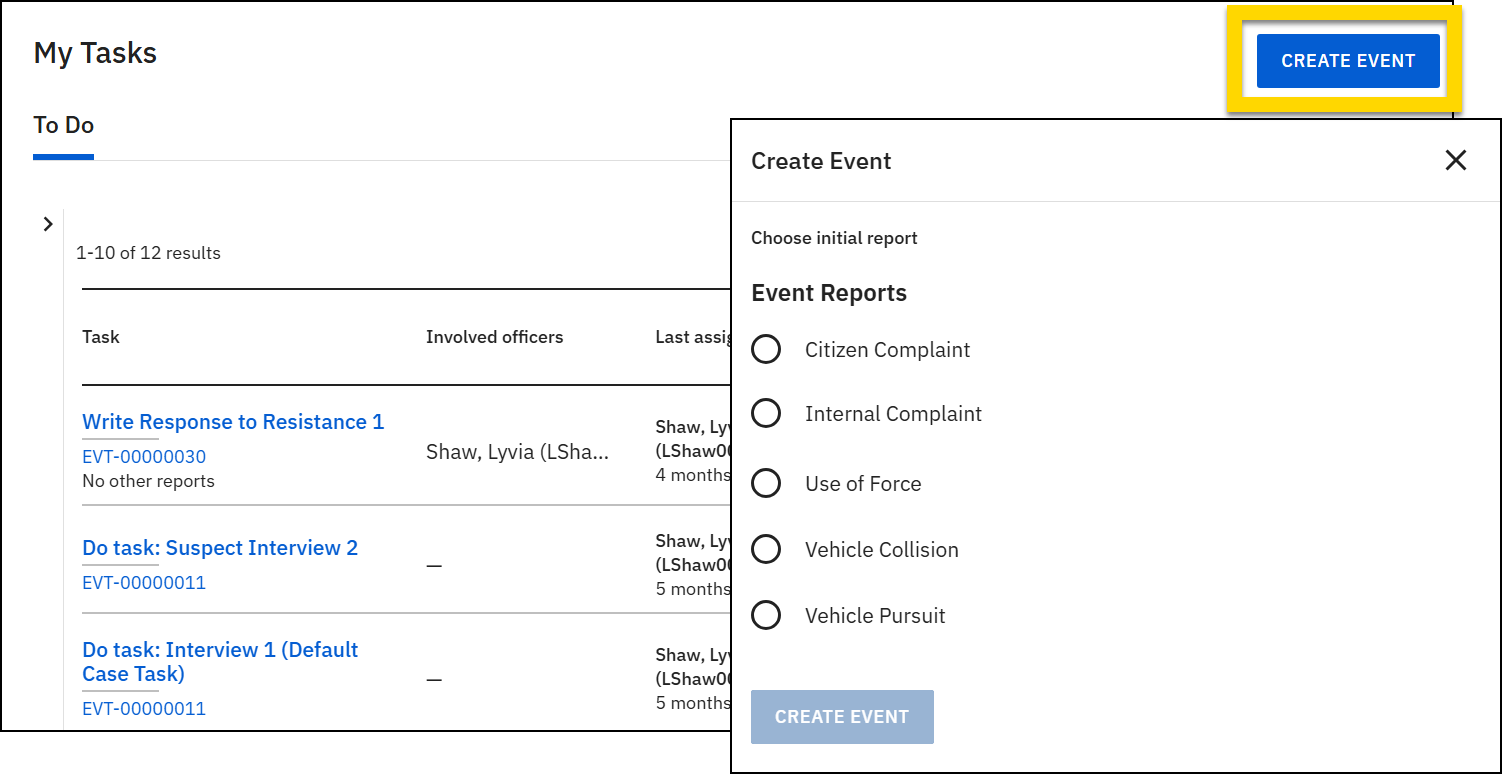Close the Create Event dialog

[x=1456, y=160]
